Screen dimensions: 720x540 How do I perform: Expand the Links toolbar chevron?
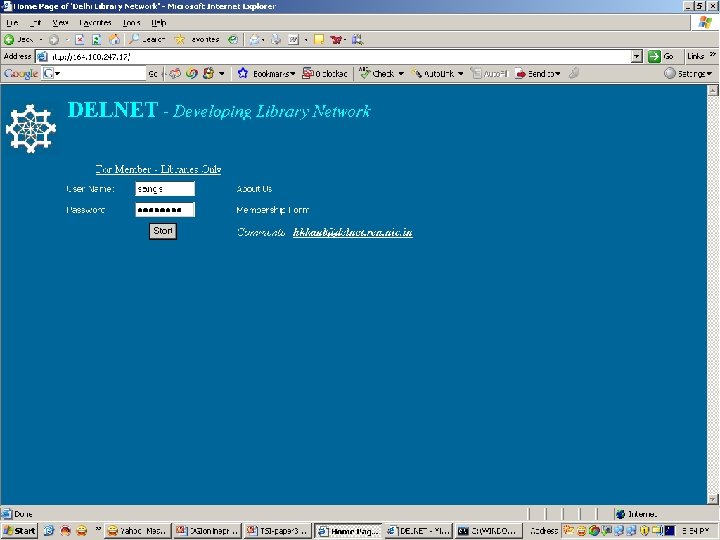pos(713,55)
